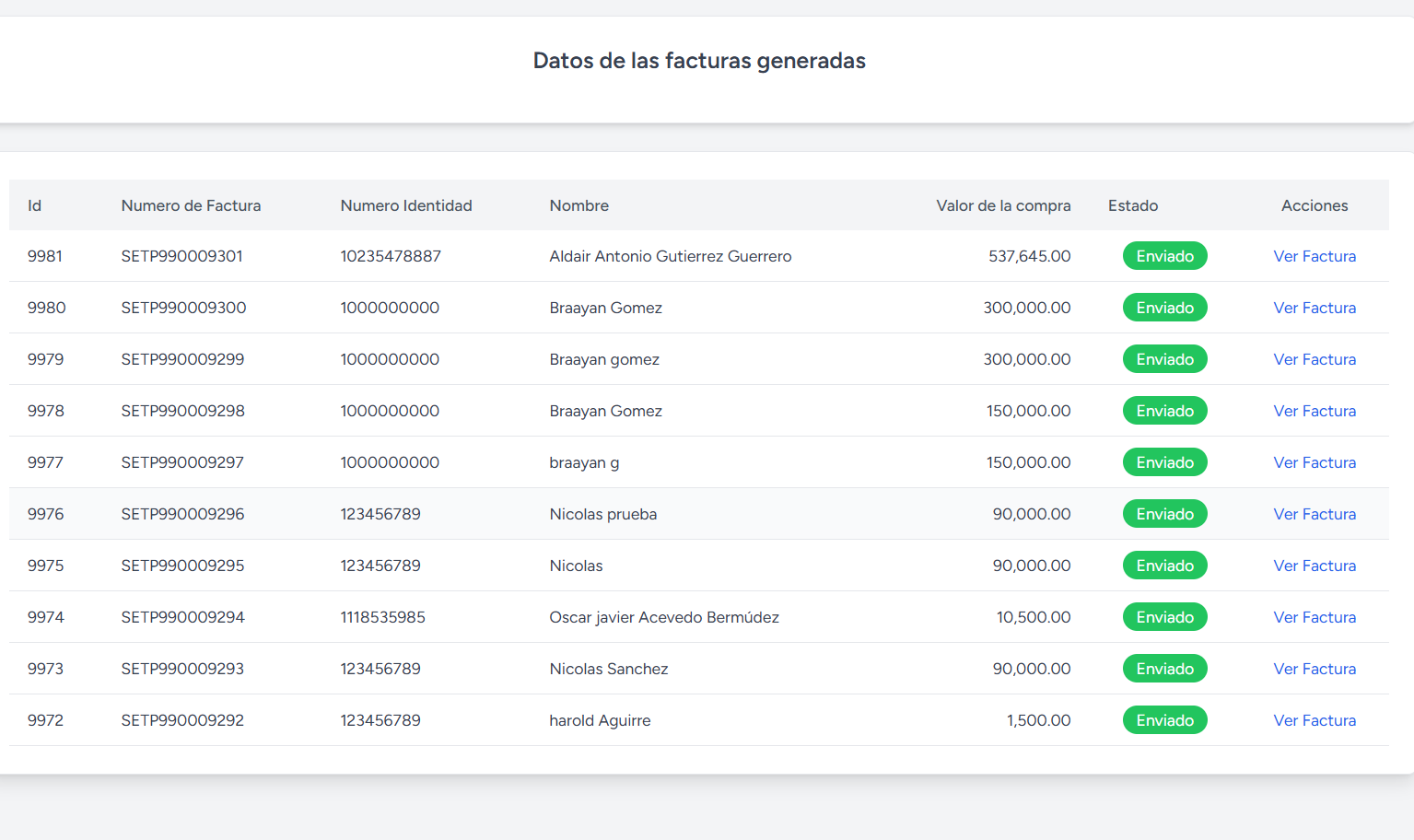Select the name braayan g

click(x=584, y=462)
